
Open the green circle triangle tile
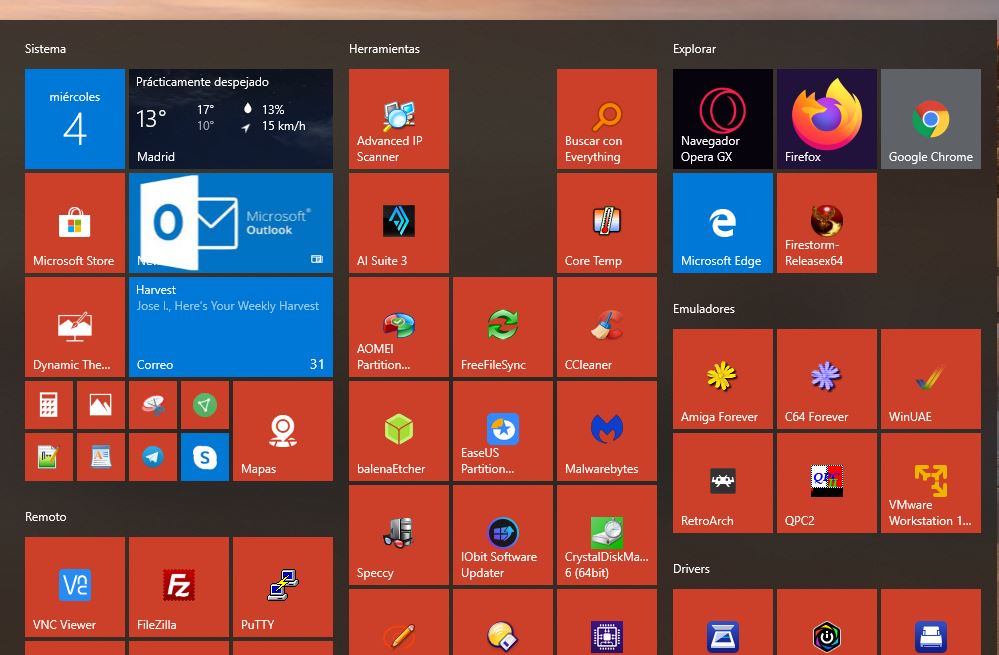[205, 405]
